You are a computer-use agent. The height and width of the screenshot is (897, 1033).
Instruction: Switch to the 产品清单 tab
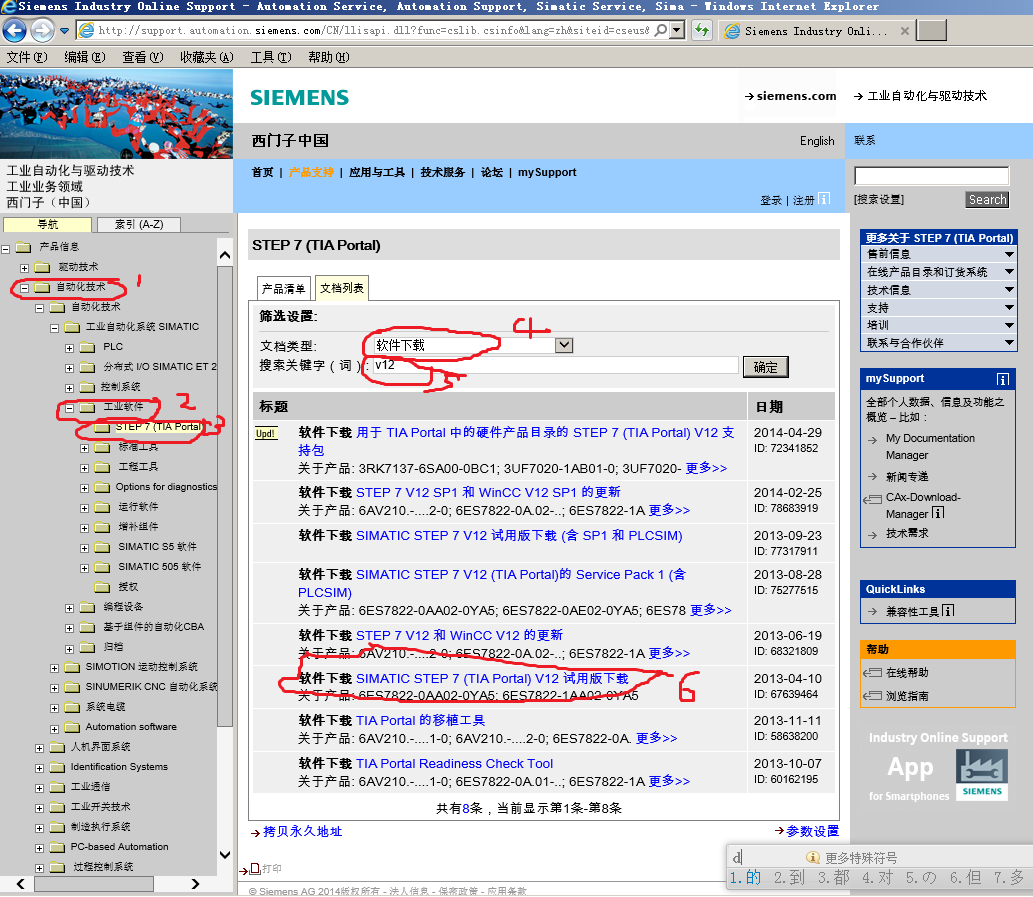click(x=283, y=288)
